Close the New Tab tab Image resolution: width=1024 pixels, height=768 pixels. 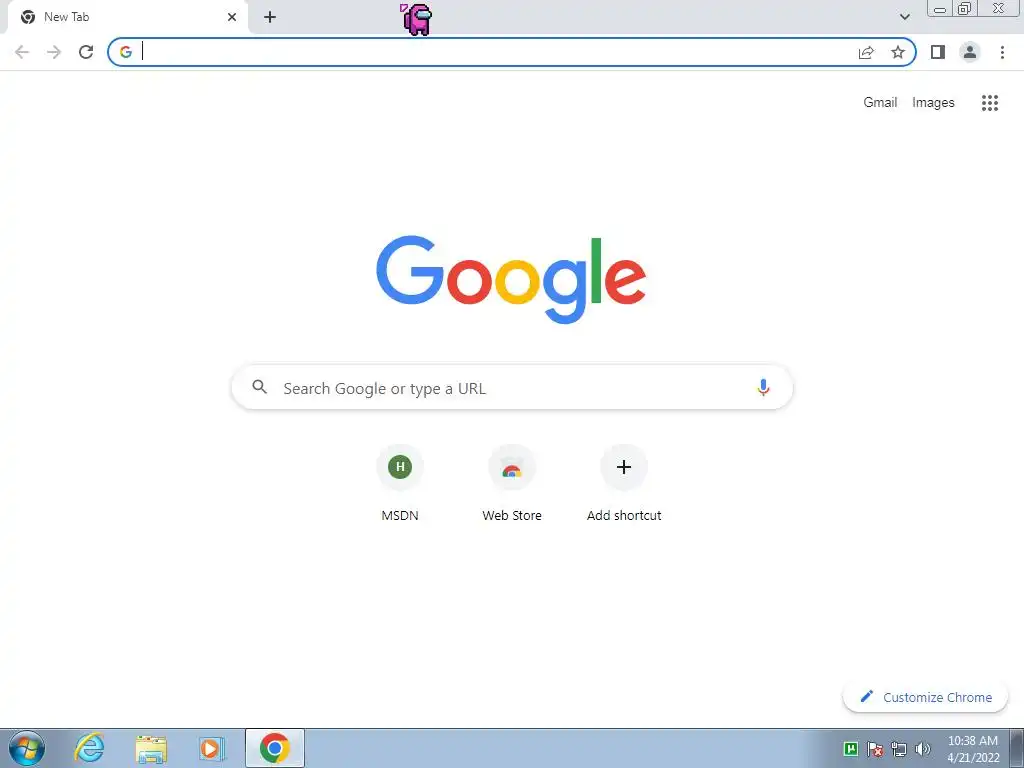(x=232, y=17)
